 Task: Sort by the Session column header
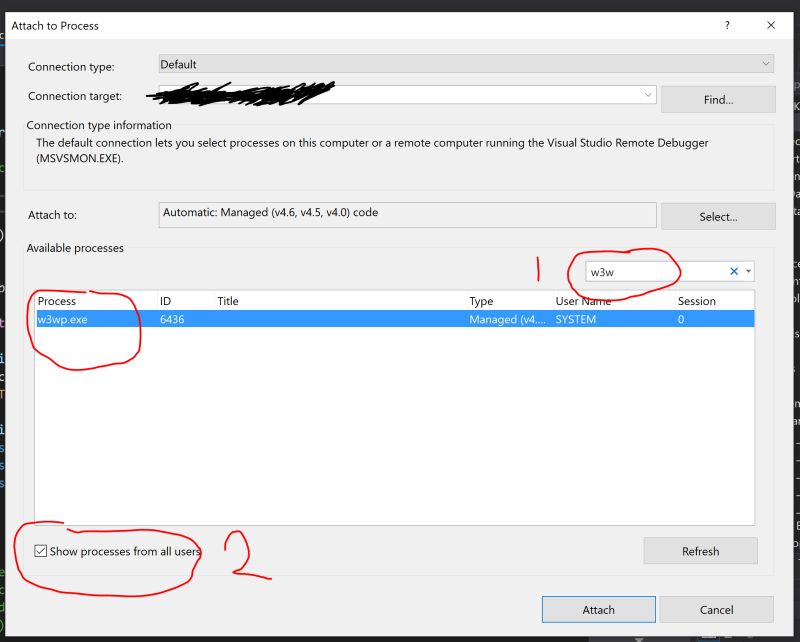(x=697, y=301)
